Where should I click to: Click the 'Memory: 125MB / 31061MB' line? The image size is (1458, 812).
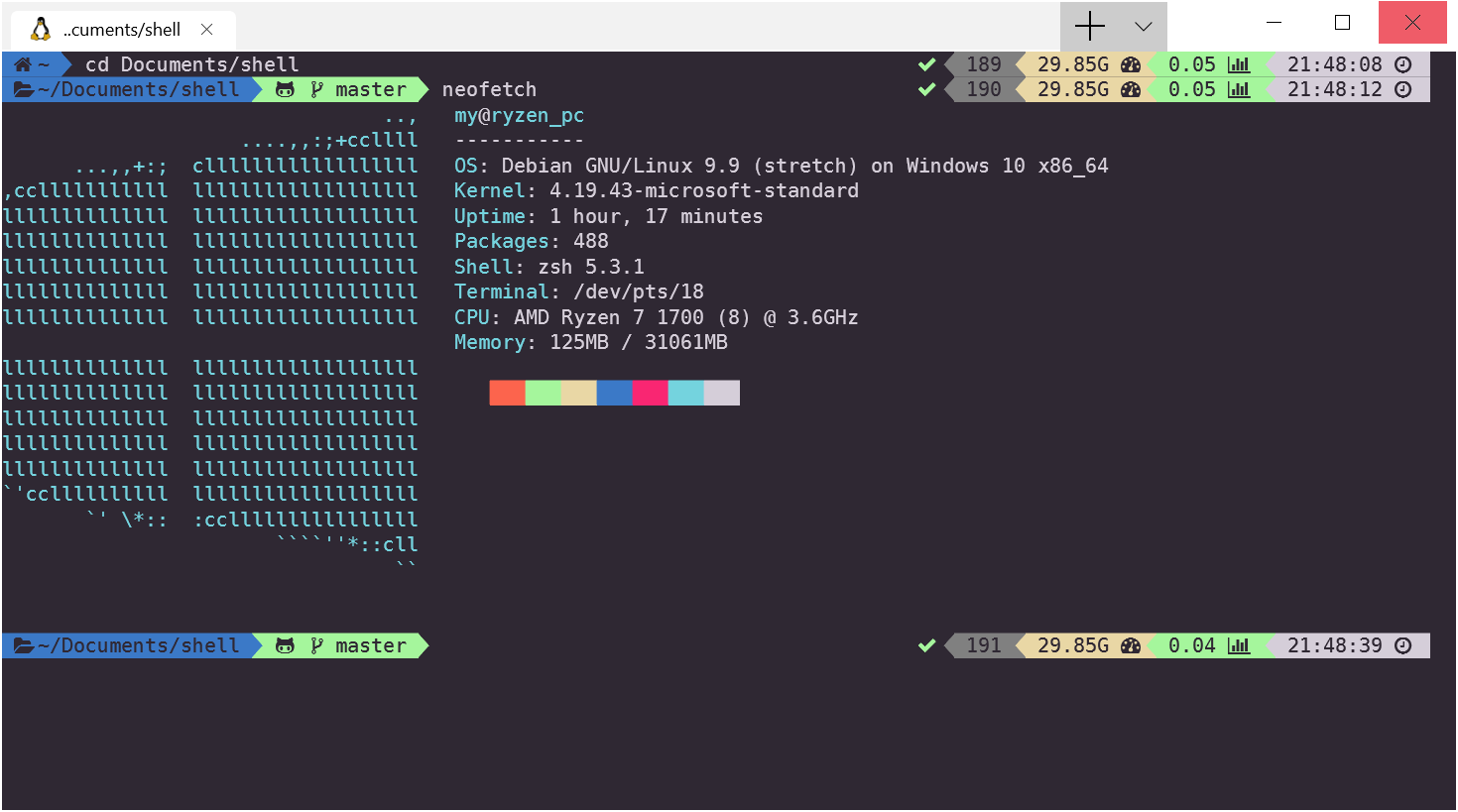click(590, 342)
